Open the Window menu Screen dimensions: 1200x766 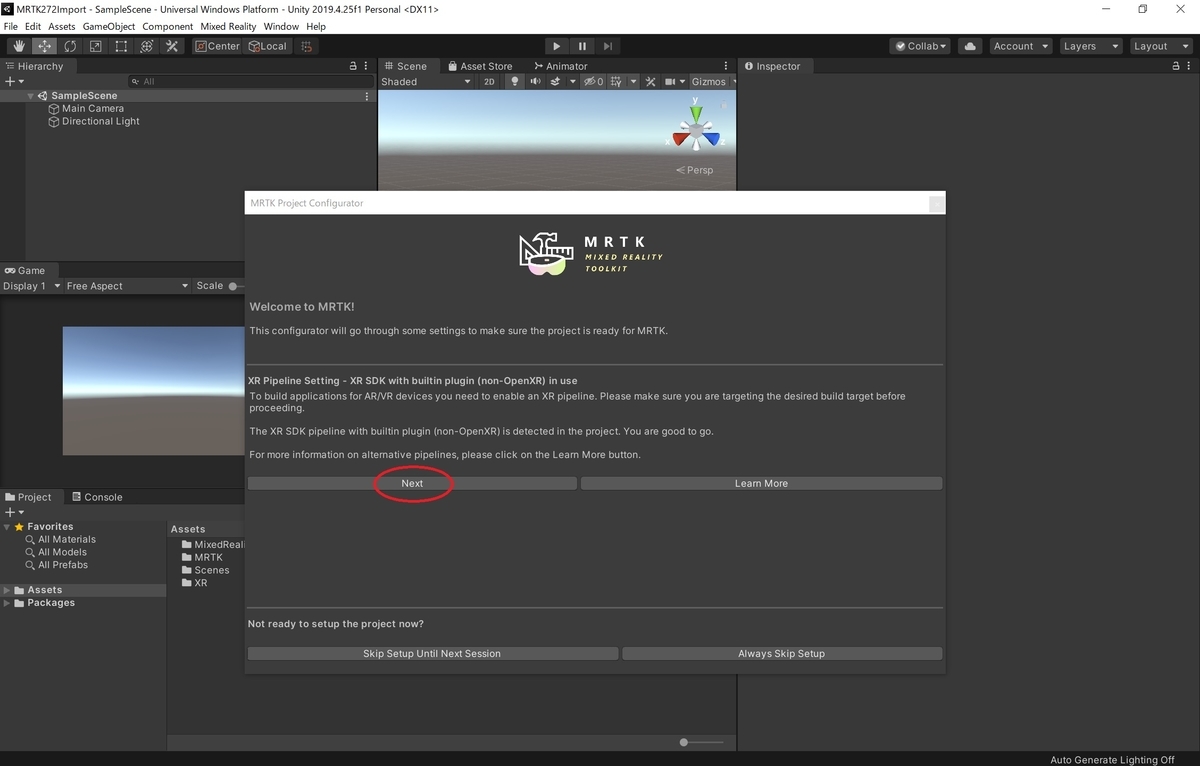(281, 26)
